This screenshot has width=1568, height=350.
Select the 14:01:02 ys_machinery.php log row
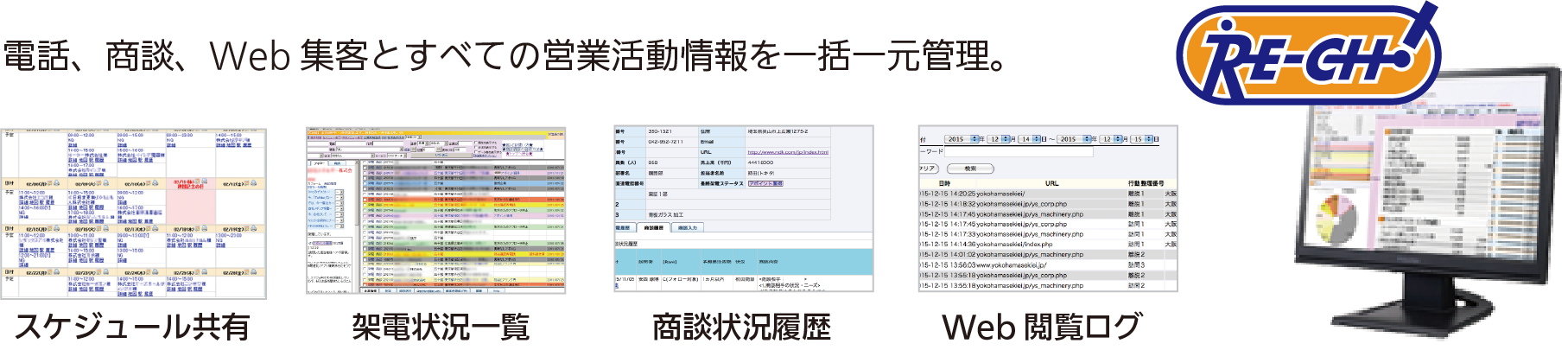click(1048, 255)
